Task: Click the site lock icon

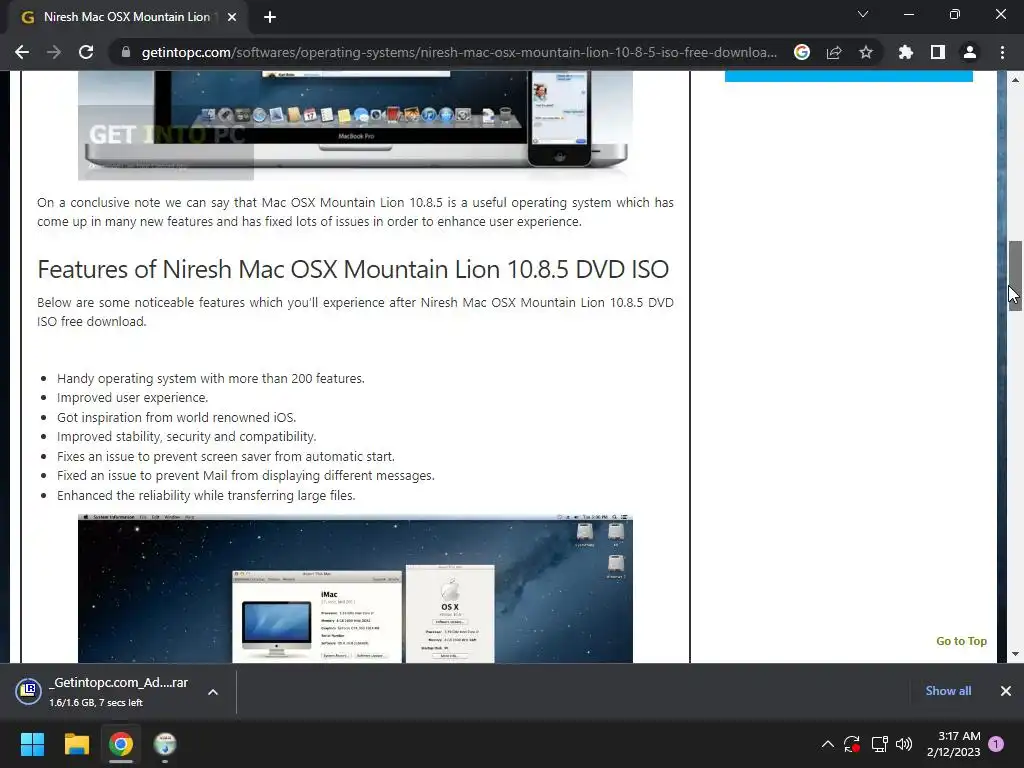Action: [x=126, y=52]
